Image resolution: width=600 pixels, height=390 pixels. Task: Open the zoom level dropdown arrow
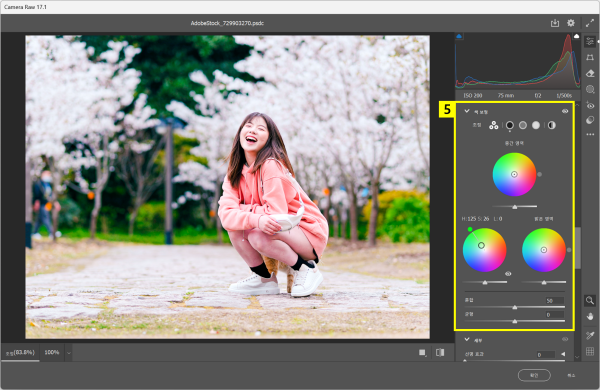tap(69, 353)
